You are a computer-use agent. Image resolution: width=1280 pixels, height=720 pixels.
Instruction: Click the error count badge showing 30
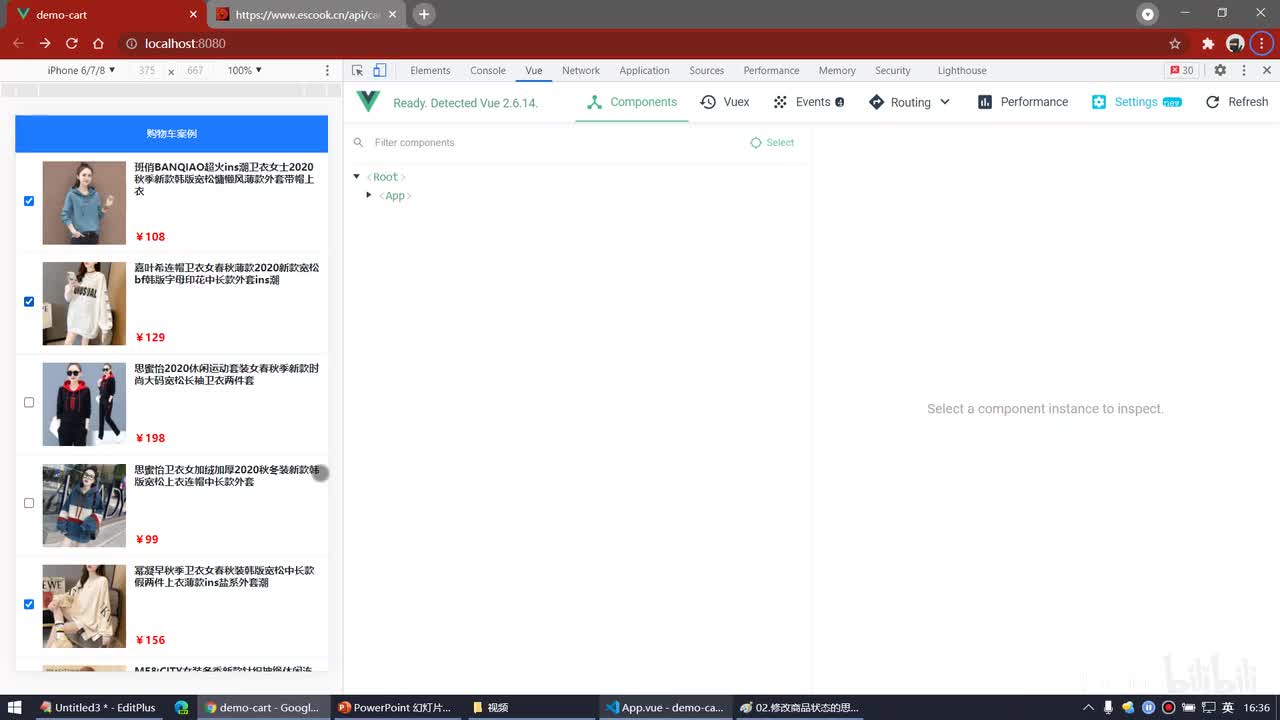[1181, 70]
